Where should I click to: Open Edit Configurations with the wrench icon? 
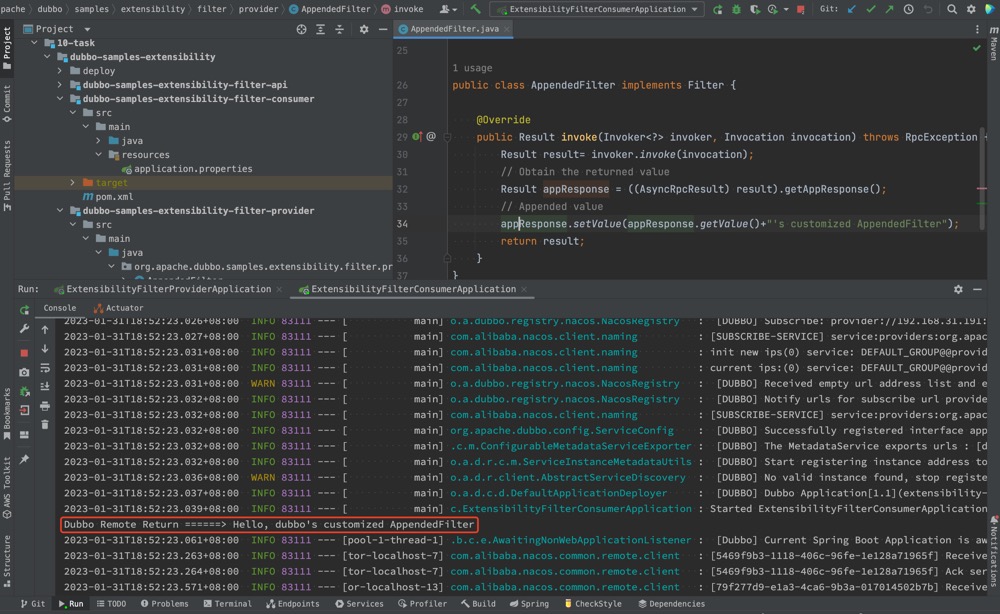coord(25,327)
